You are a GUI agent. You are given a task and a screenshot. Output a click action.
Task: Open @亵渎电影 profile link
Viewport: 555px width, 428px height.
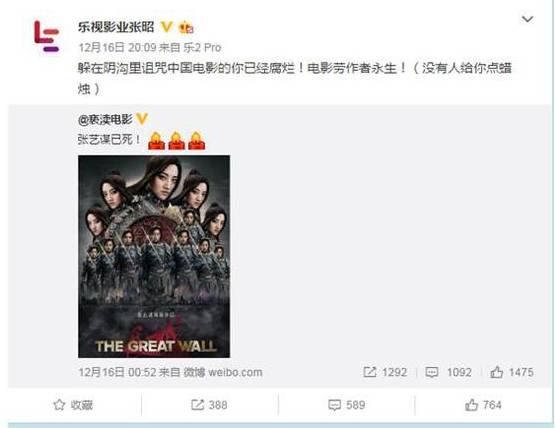click(x=105, y=120)
